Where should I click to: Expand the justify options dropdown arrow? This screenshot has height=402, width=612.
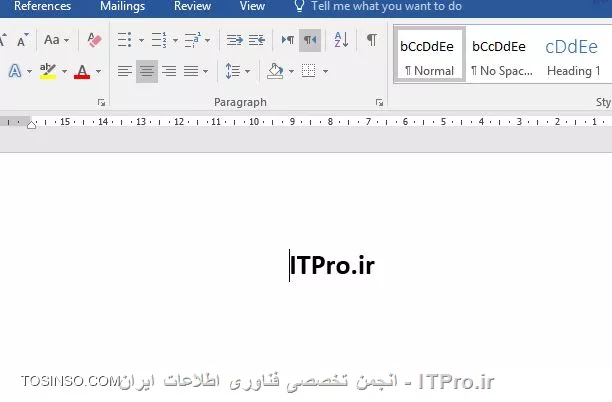click(205, 71)
